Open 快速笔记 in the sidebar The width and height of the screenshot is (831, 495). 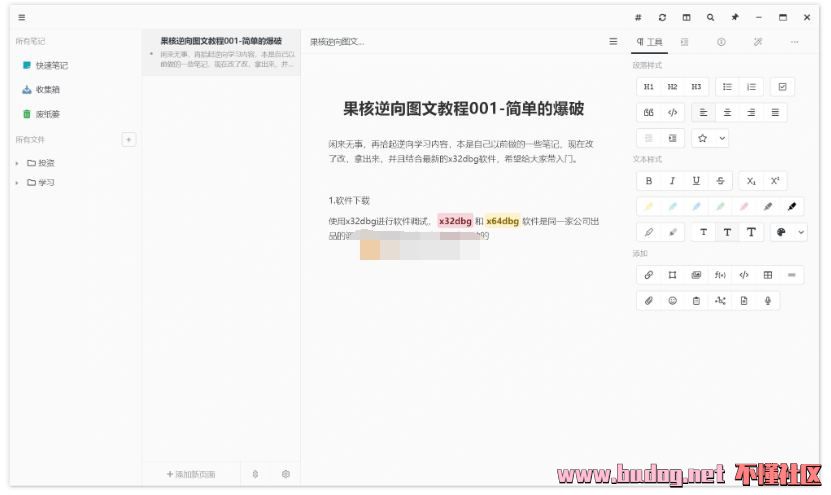(51, 65)
